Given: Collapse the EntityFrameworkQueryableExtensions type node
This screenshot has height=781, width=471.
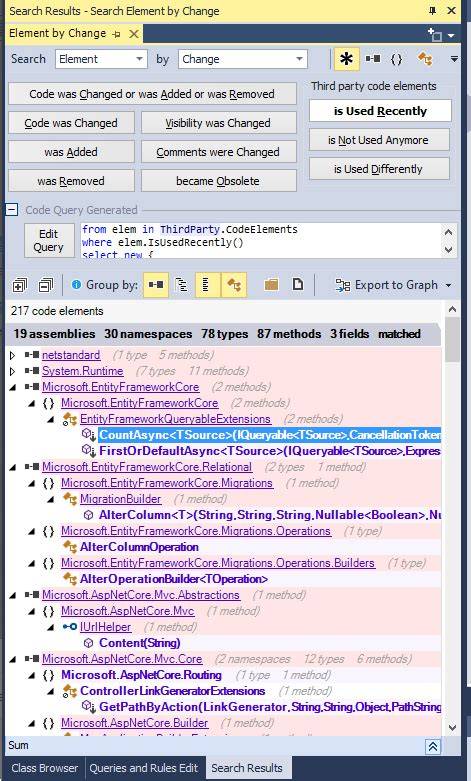Looking at the screenshot, I should [x=51, y=419].
